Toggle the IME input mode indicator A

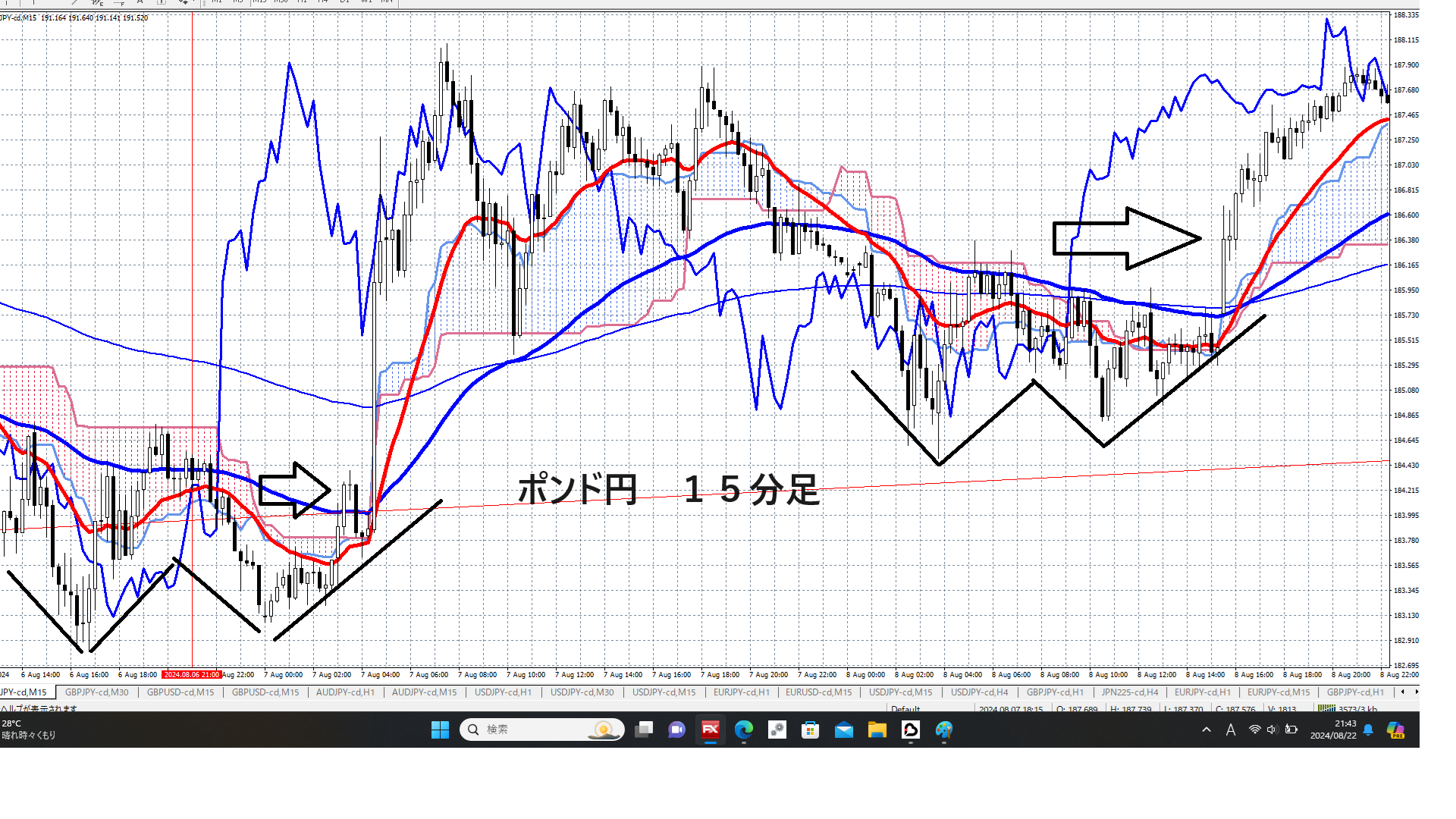click(x=1231, y=730)
